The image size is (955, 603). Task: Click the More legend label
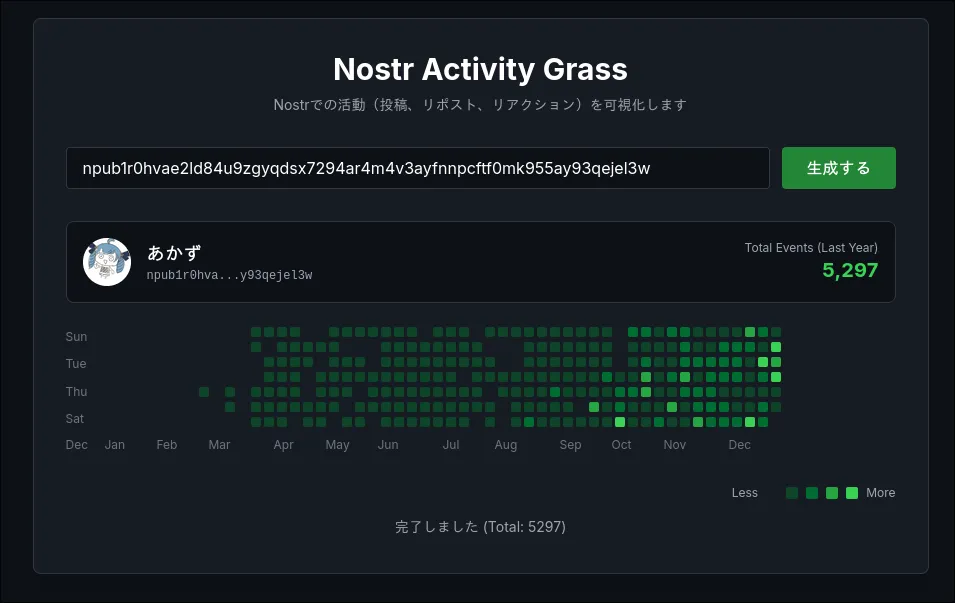click(880, 493)
